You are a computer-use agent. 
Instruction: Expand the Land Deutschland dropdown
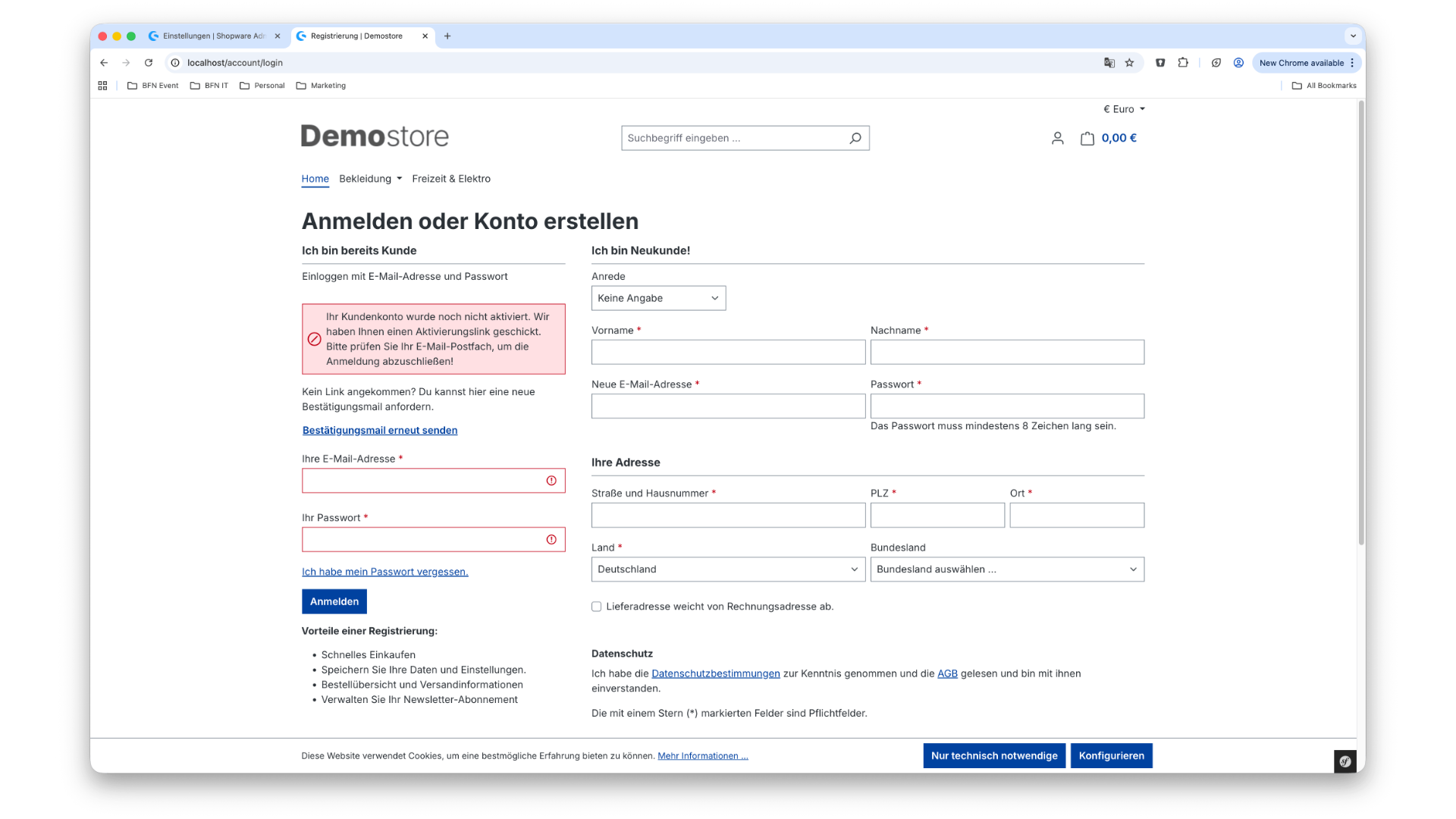[x=727, y=570]
